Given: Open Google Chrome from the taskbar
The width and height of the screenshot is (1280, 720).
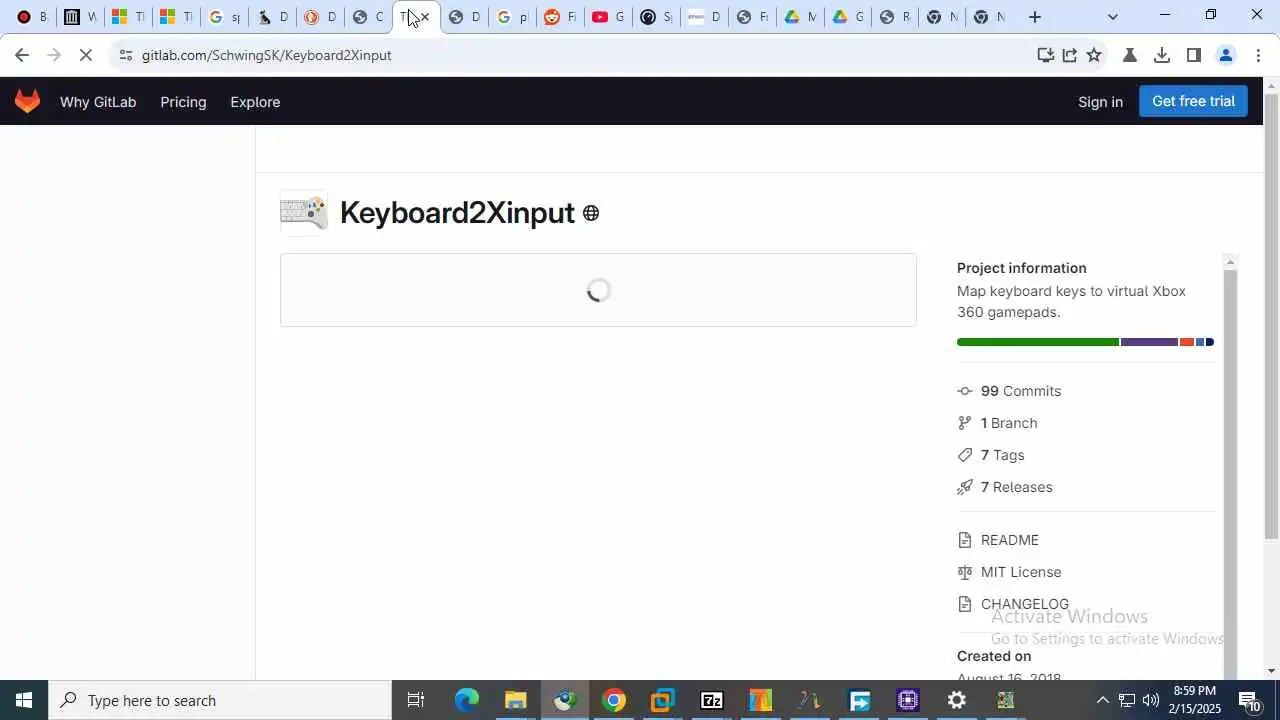Looking at the screenshot, I should (x=614, y=700).
